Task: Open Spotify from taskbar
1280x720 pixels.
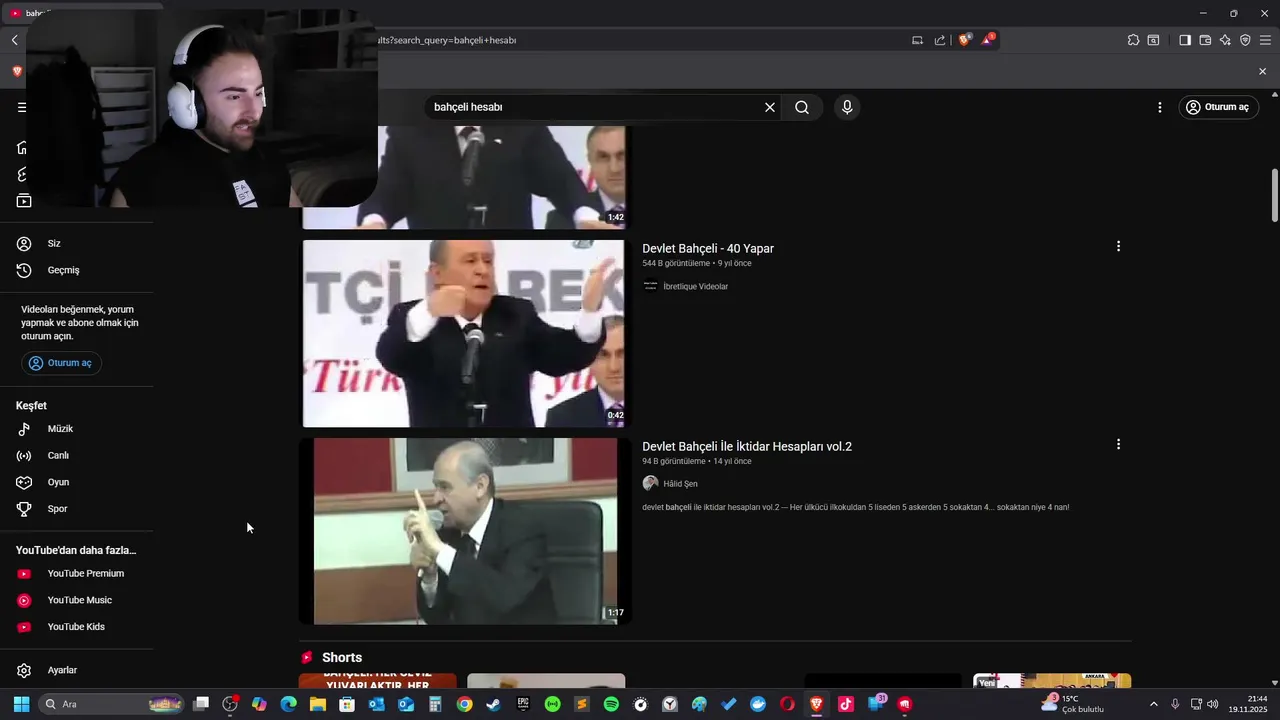Action: click(611, 704)
